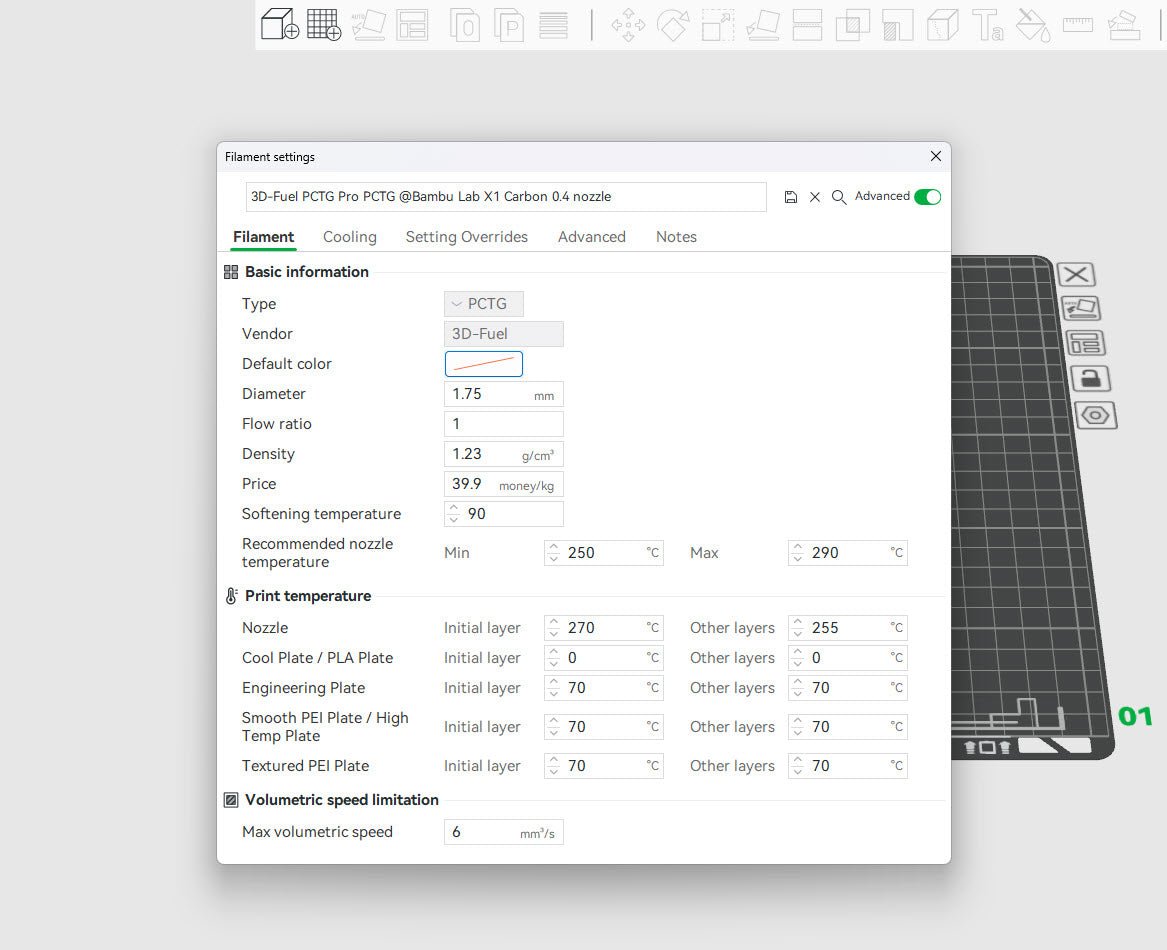Click the plate lock icon
The width and height of the screenshot is (1167, 950).
[x=1090, y=378]
